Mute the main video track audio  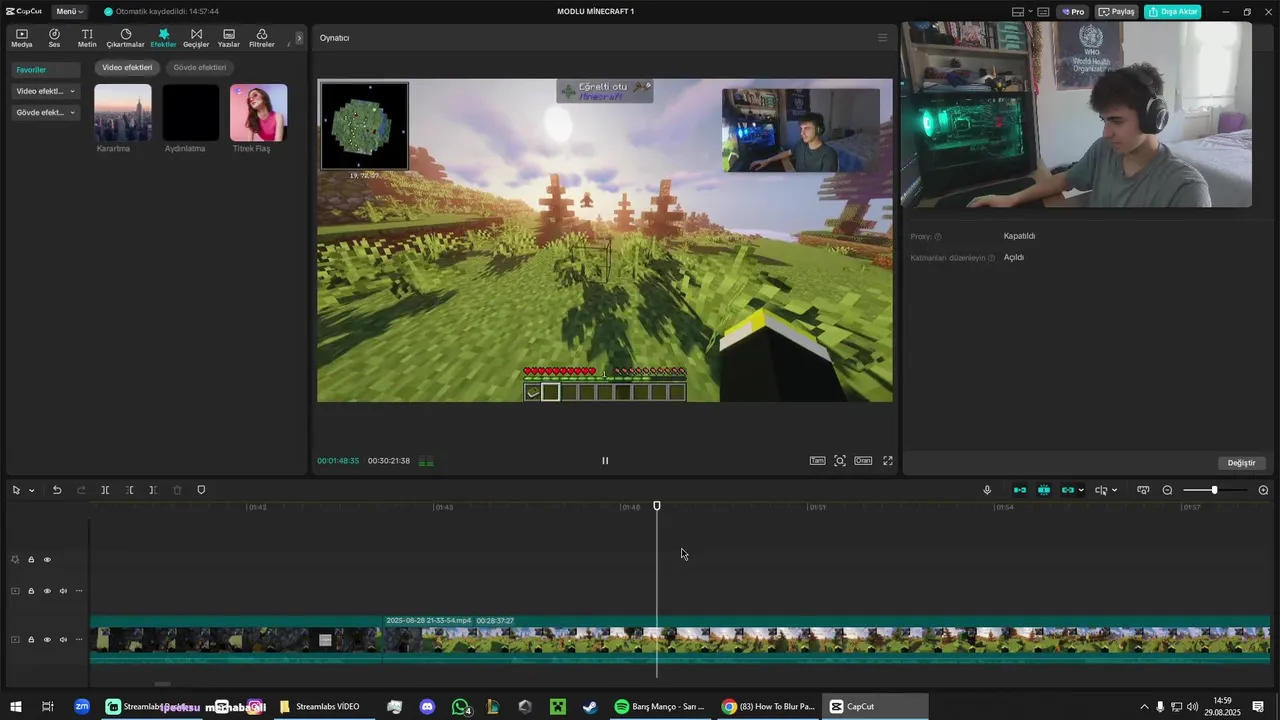[x=63, y=640]
